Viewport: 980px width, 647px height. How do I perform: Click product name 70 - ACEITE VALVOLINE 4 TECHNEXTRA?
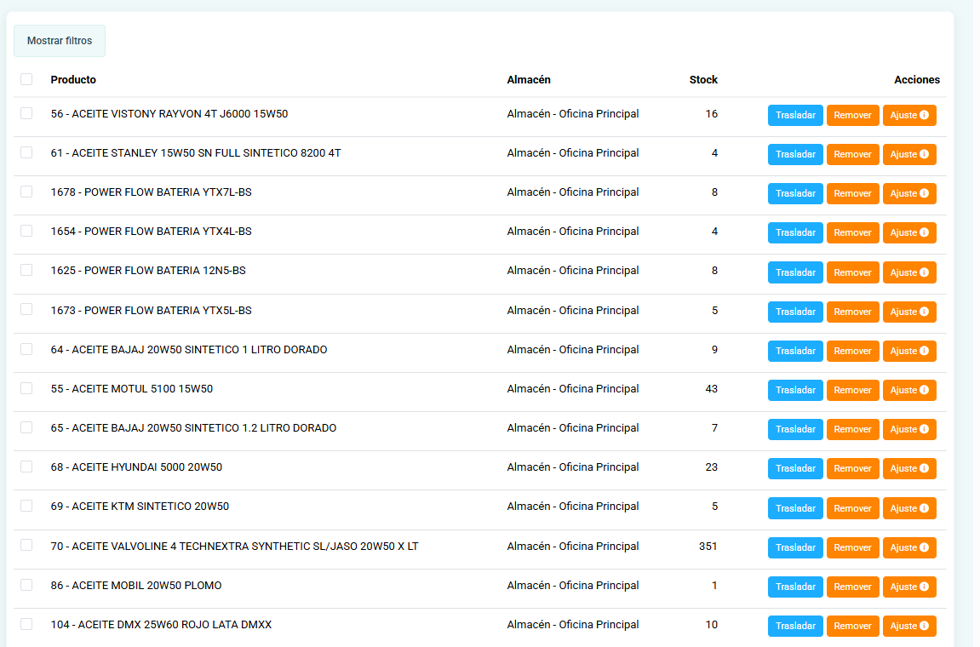(234, 546)
